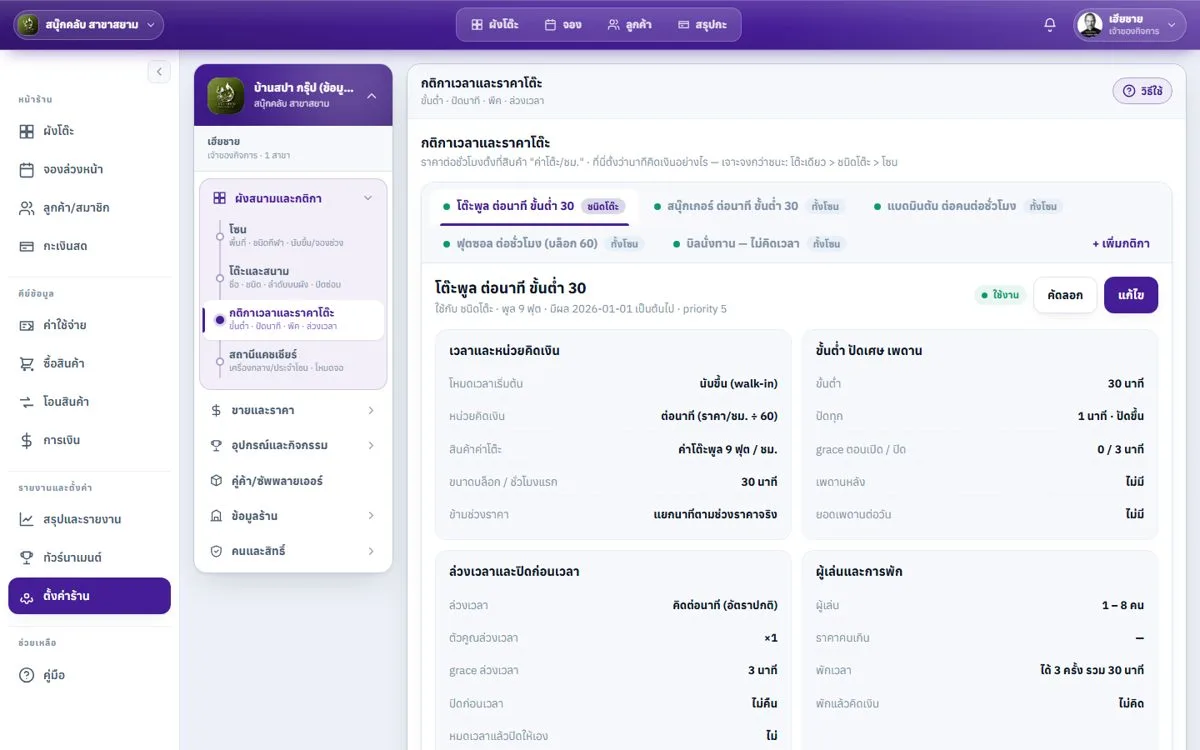The width and height of the screenshot is (1200, 750).
Task: Click the 1 นาที · ปัดขึ้น value
Action: (1111, 416)
